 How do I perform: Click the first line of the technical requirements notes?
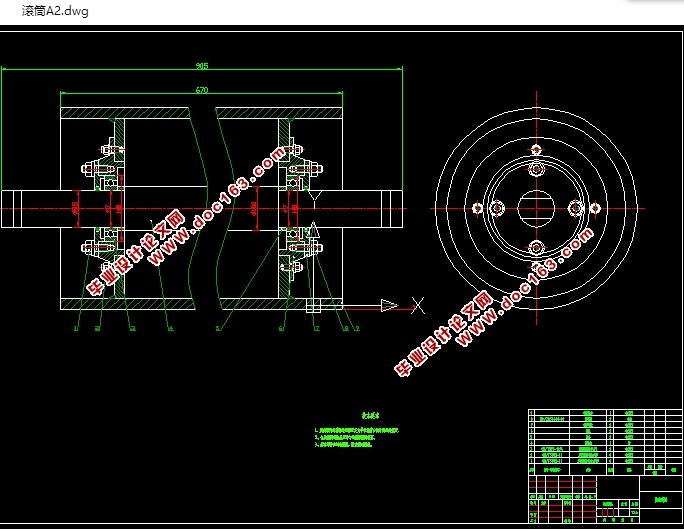(357, 430)
